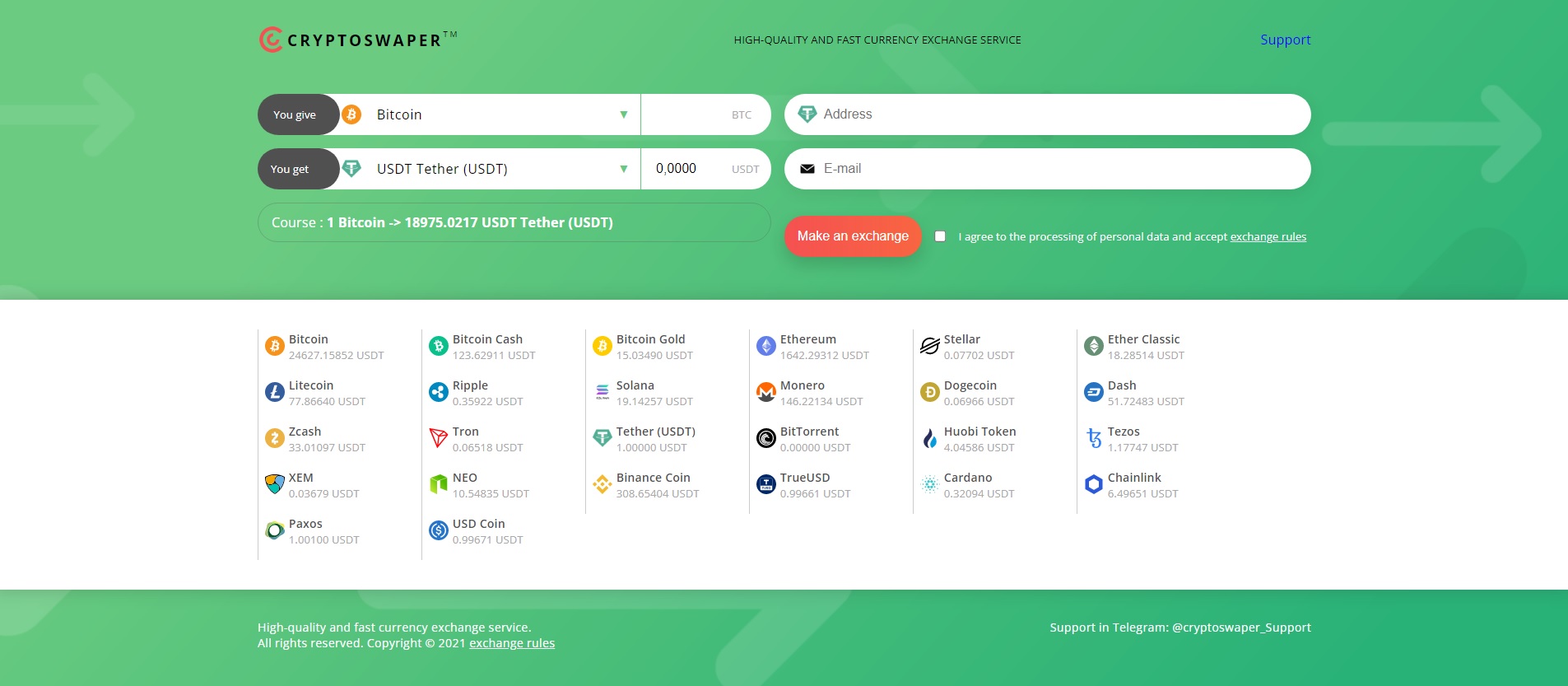Click the E-mail input field

pyautogui.click(x=1047, y=169)
